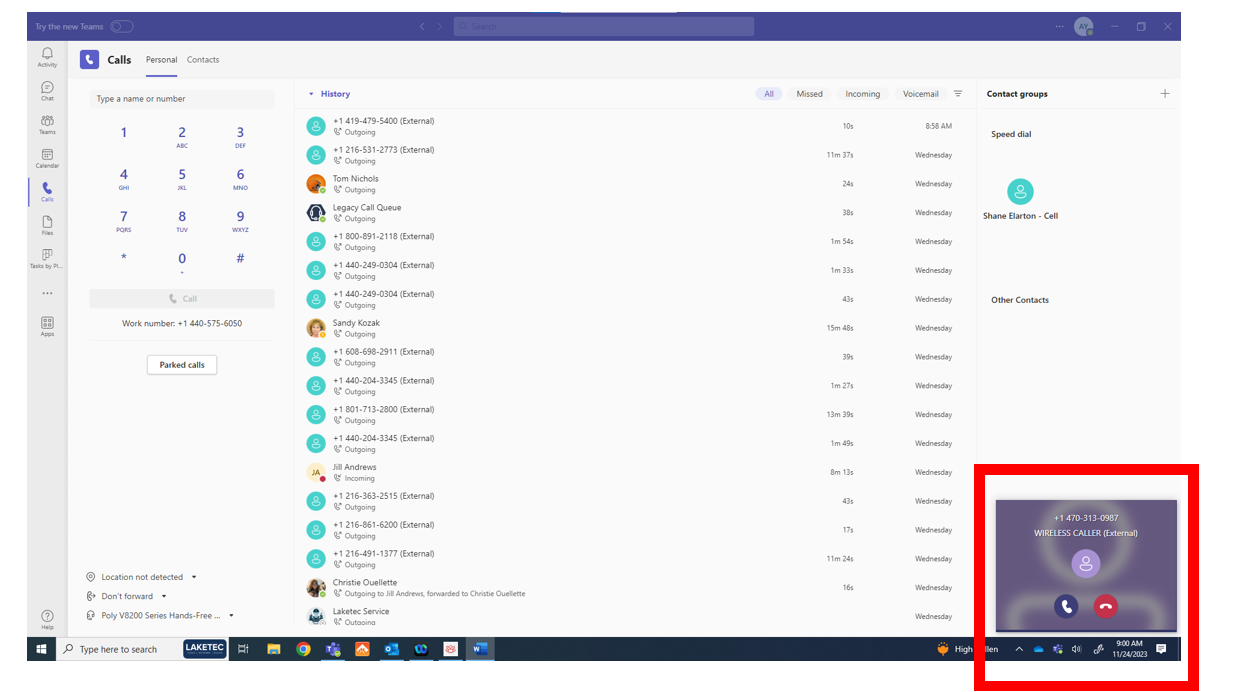Navigate forward with the title bar arrow
The height and width of the screenshot is (692, 1237).
pos(439,26)
